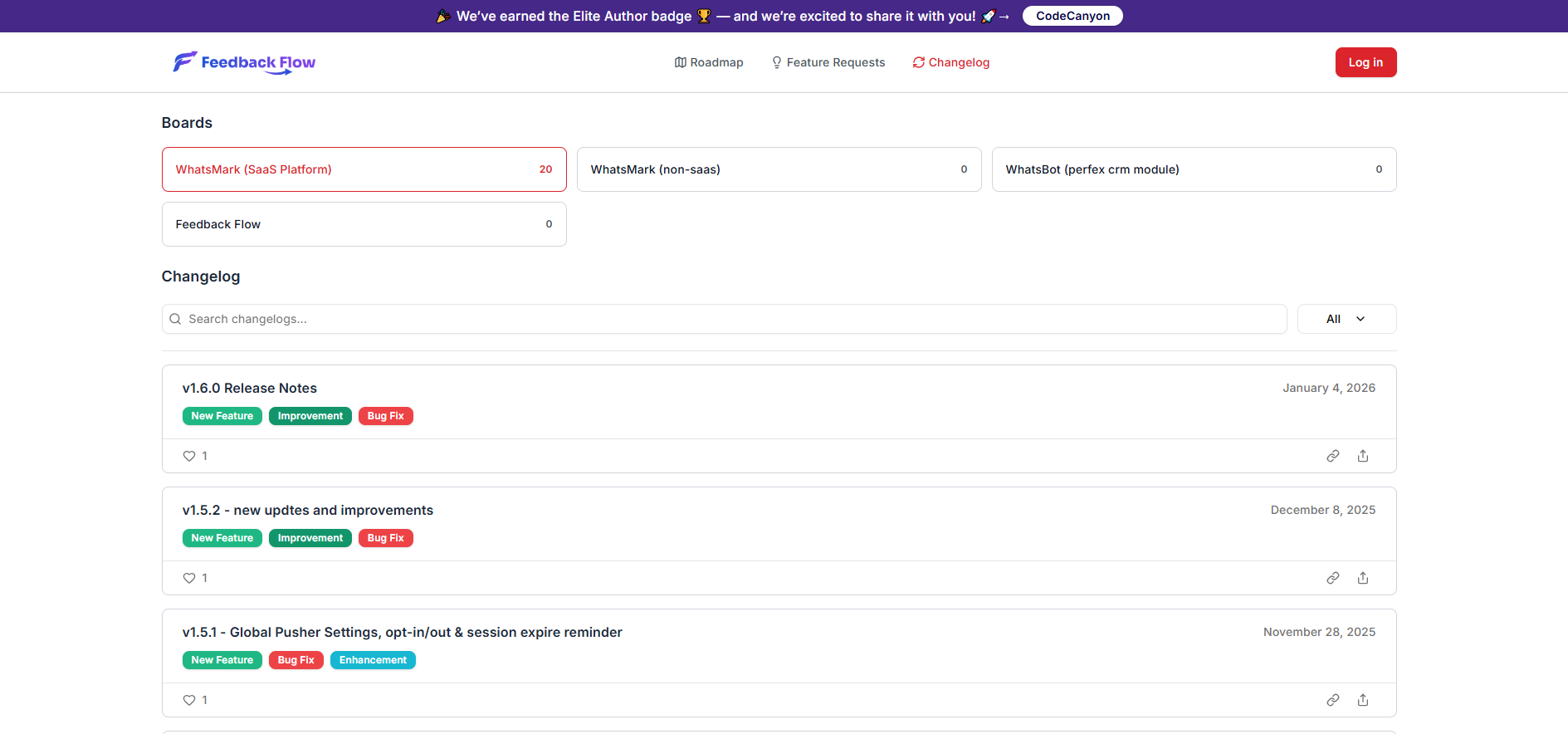Select the WhatsMark (non-saas) board
Viewport: 1568px width, 734px height.
[x=779, y=169]
